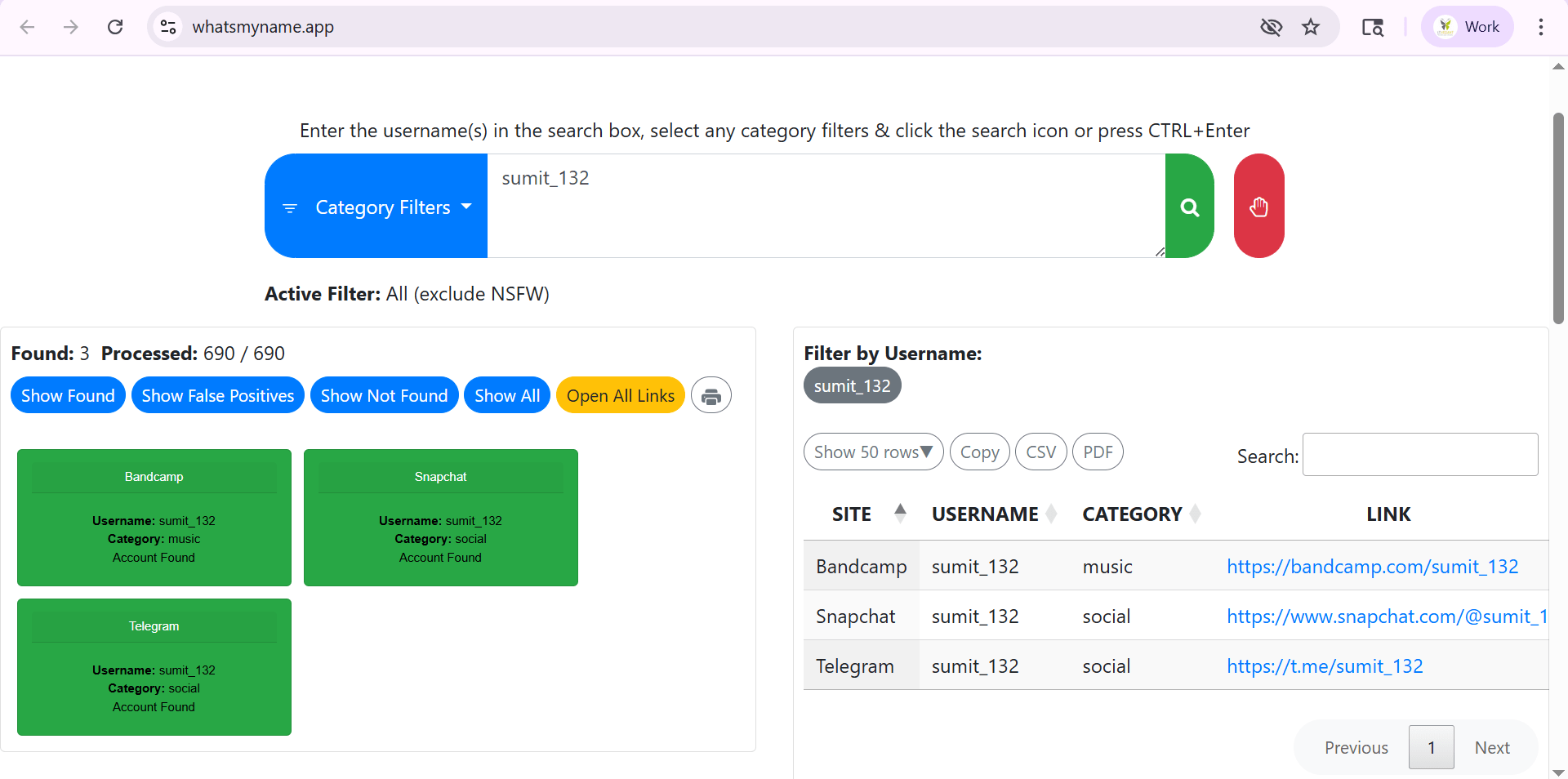Click the textarea resize handle
The height and width of the screenshot is (779, 1568).
point(1160,252)
